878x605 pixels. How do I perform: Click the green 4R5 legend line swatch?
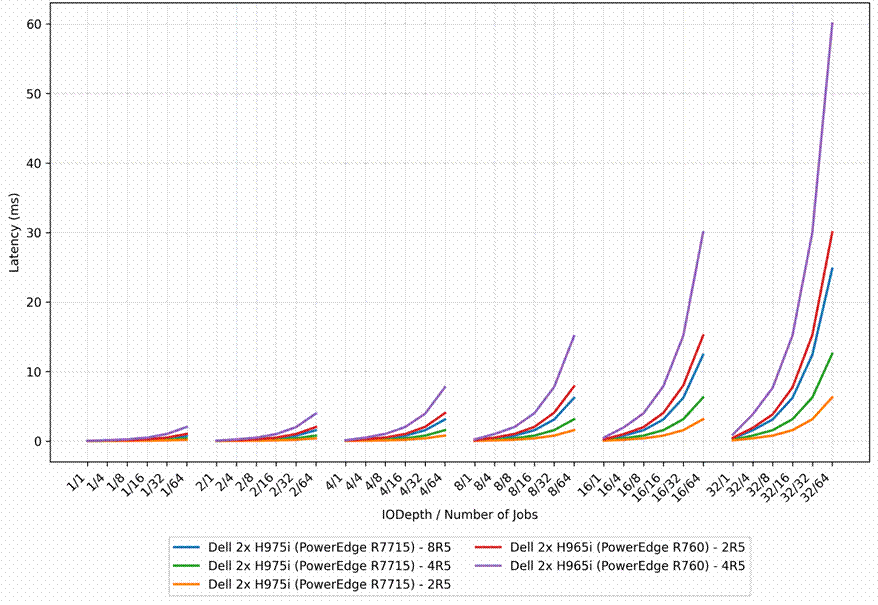(x=186, y=566)
